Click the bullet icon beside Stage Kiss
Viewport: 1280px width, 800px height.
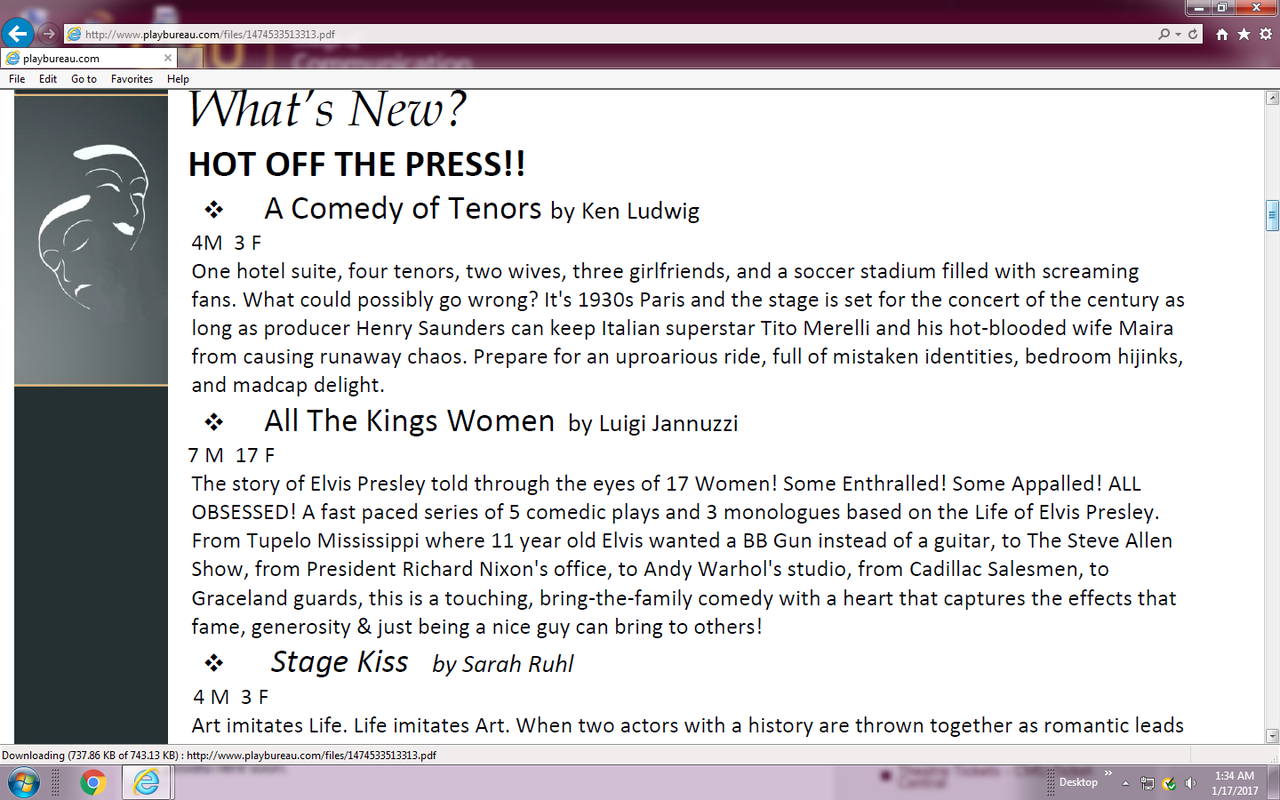pyautogui.click(x=213, y=663)
